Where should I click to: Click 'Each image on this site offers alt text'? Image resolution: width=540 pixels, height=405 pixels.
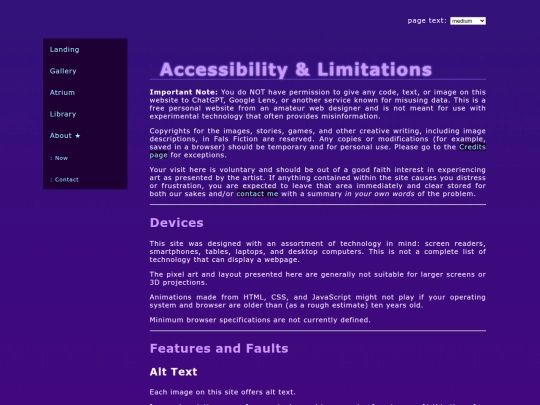(x=222, y=392)
